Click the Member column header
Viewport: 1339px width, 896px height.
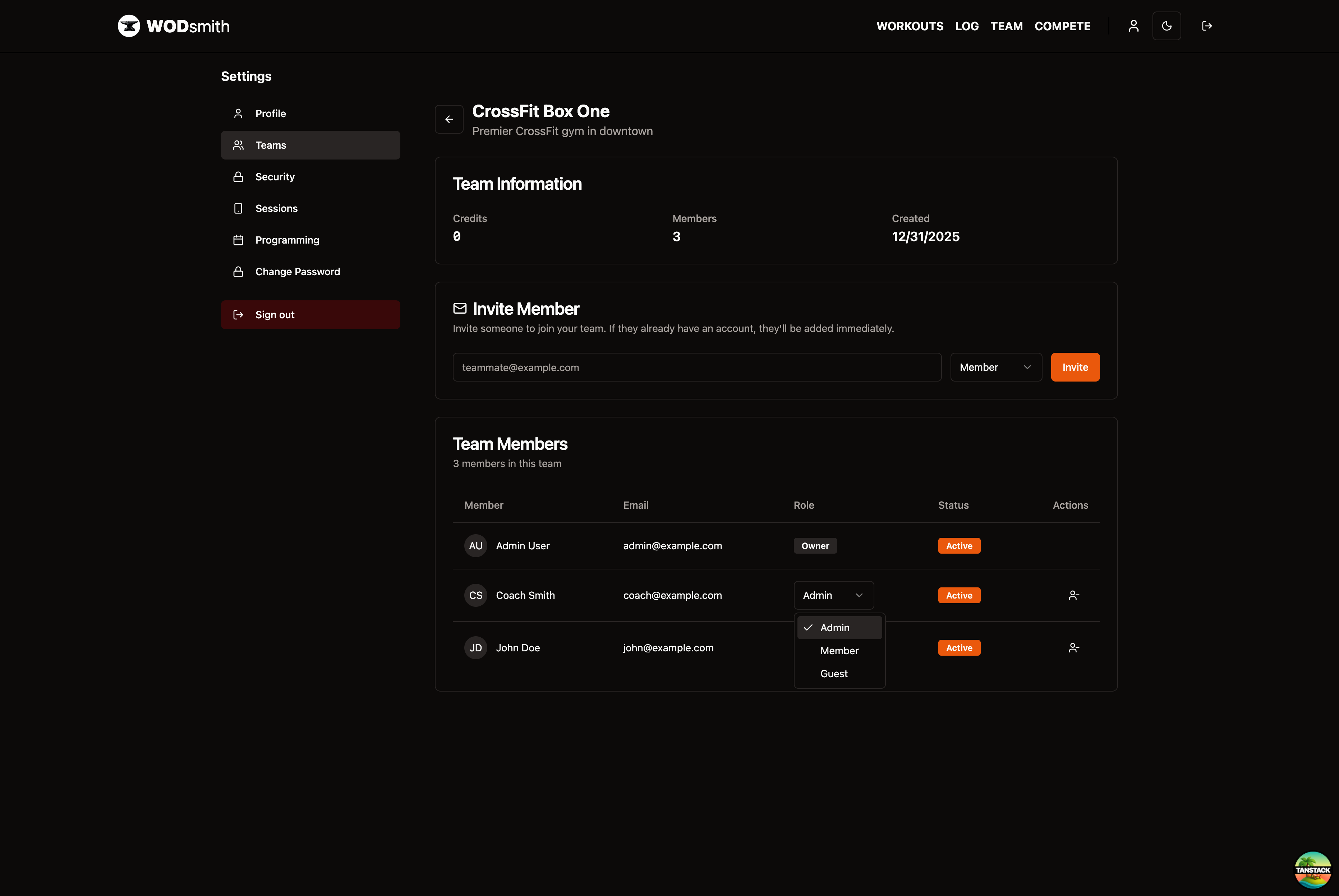(x=483, y=505)
